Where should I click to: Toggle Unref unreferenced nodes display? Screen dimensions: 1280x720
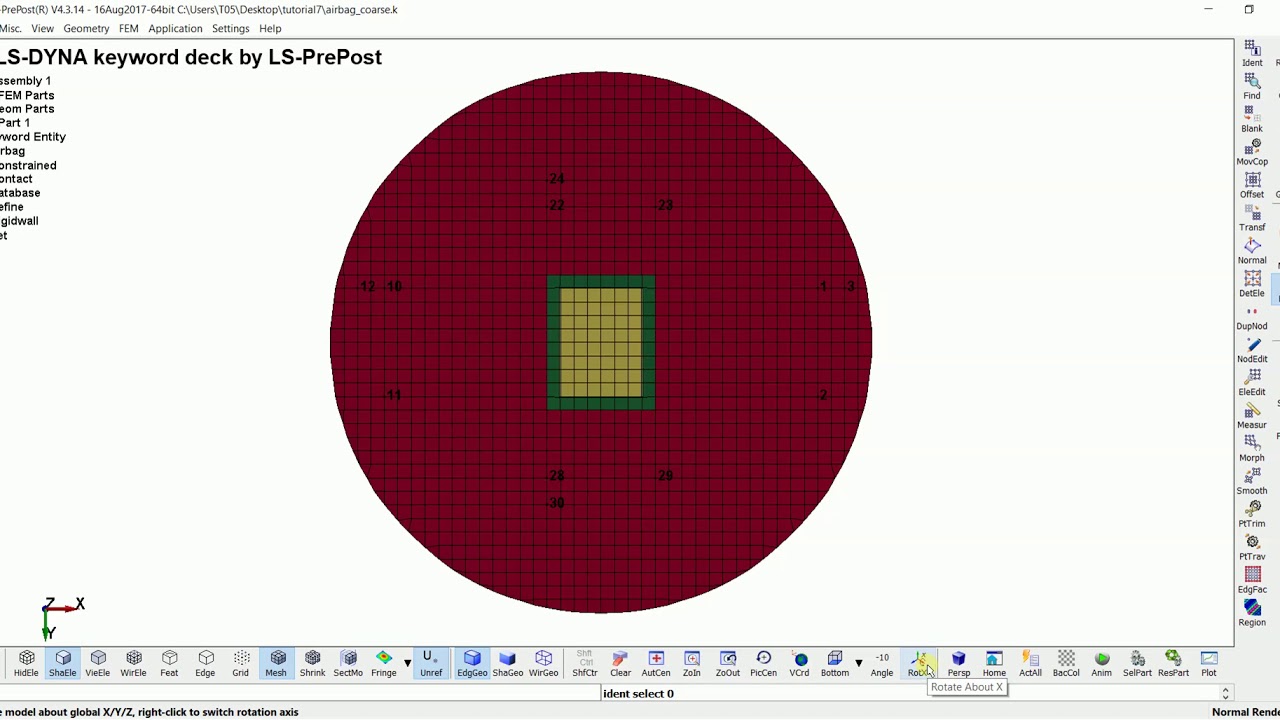coord(431,663)
